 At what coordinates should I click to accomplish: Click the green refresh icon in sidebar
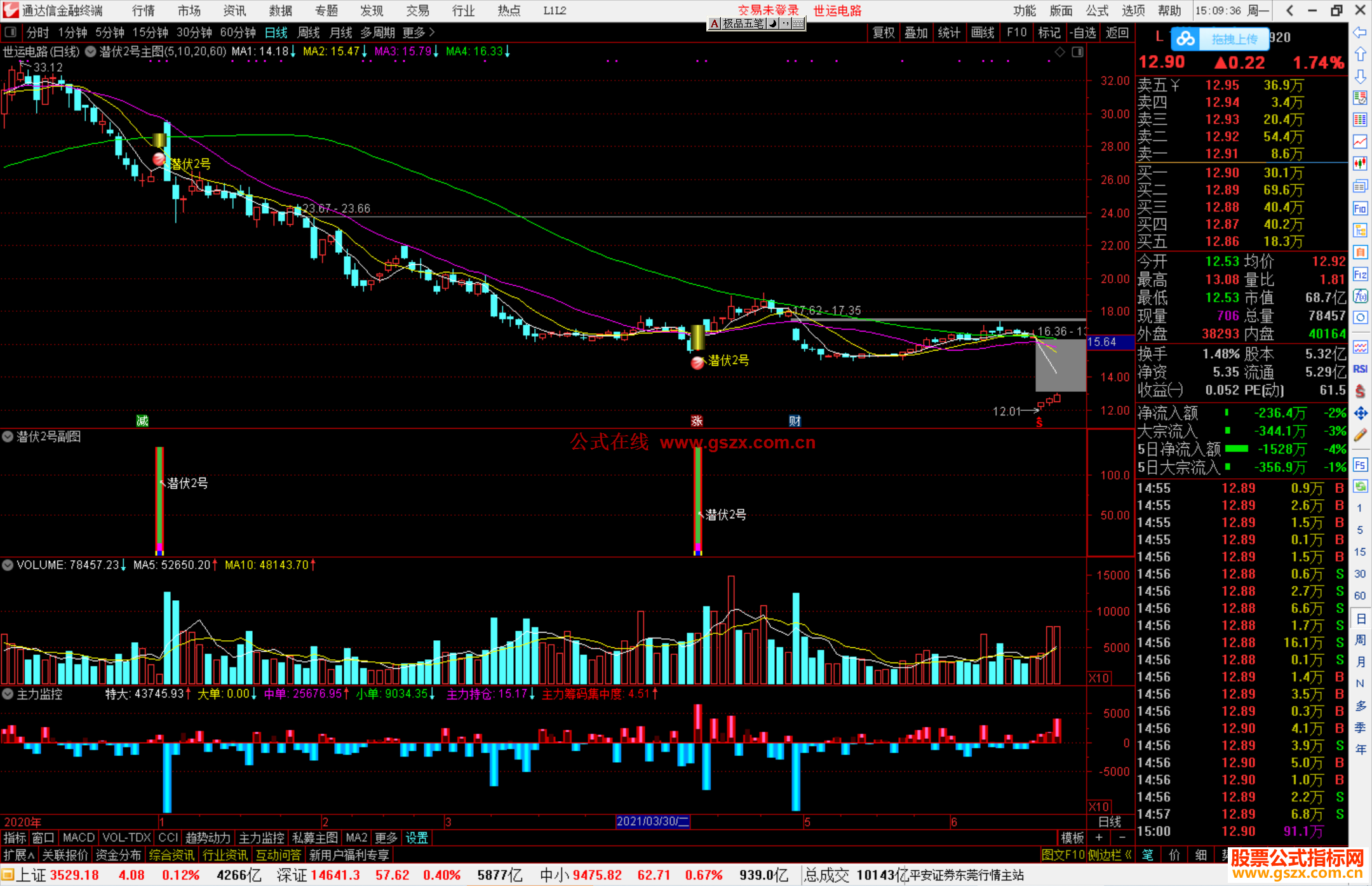click(1360, 487)
